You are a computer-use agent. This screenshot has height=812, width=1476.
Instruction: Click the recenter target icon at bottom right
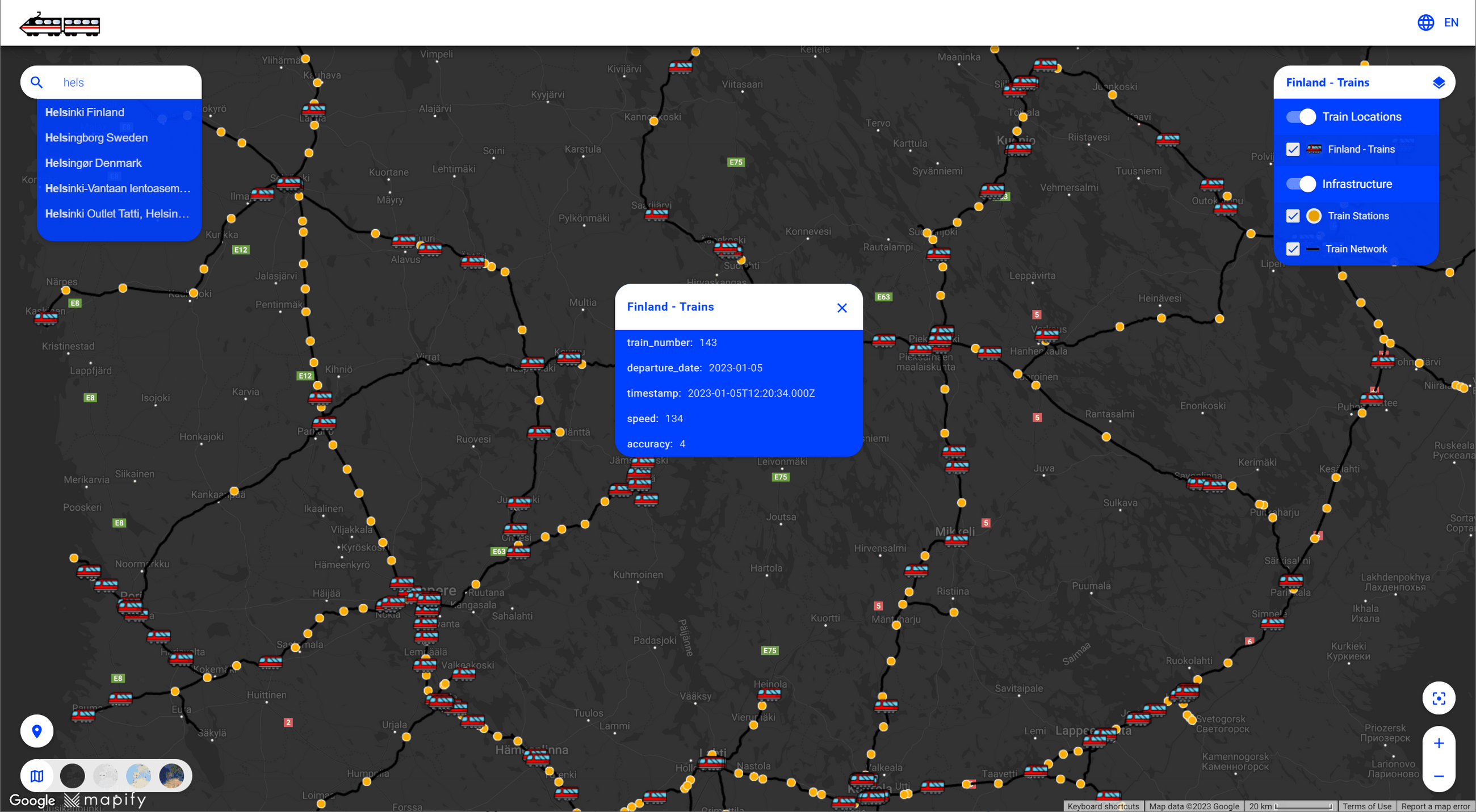[1439, 698]
